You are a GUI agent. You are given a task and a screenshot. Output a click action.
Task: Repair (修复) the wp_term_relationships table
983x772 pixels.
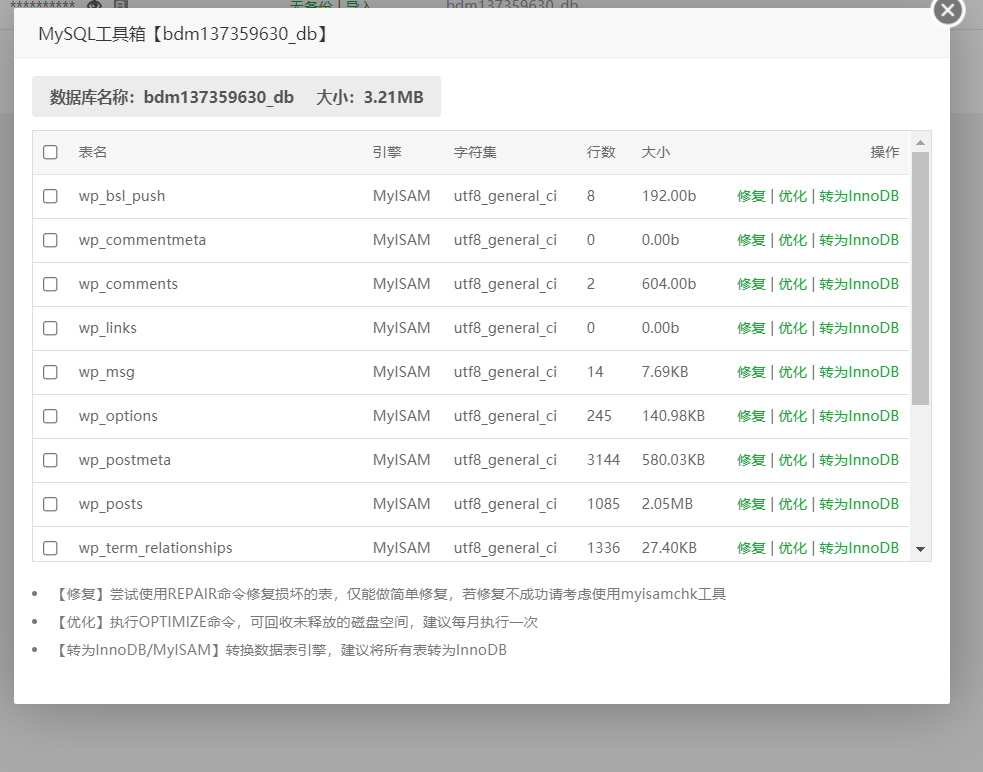coord(751,547)
